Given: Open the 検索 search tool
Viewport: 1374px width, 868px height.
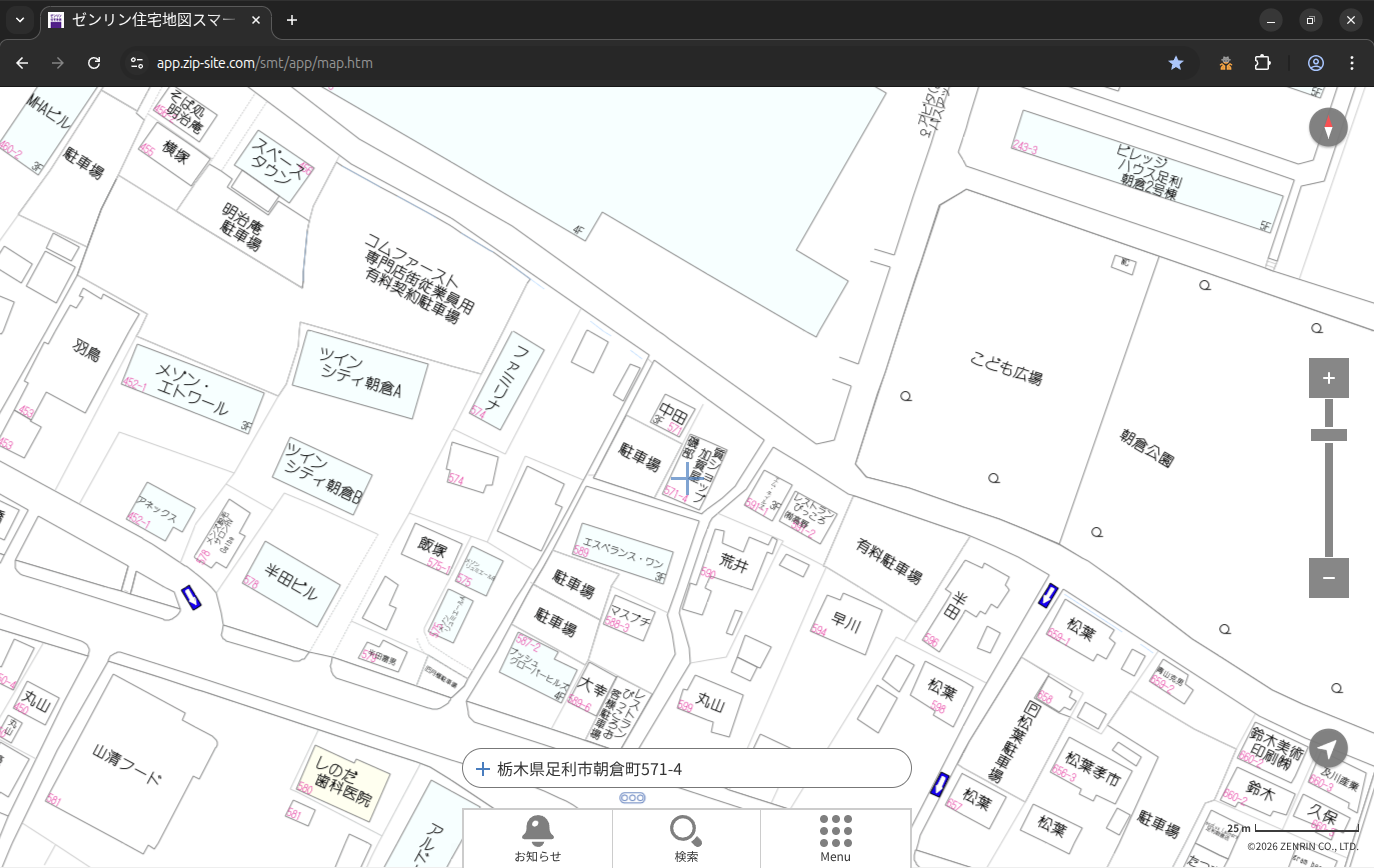Looking at the screenshot, I should [686, 838].
